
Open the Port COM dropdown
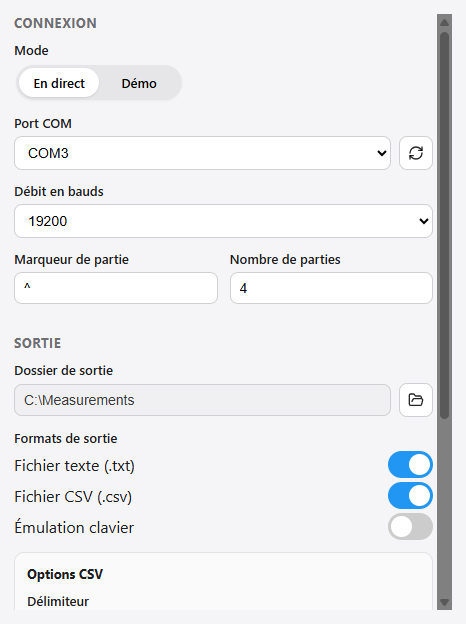[202, 153]
